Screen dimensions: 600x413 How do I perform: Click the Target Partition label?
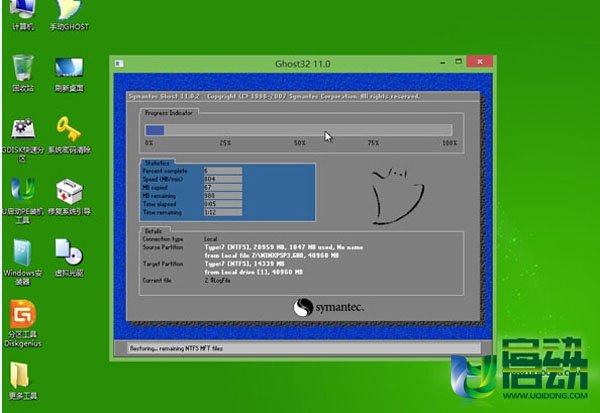163,264
